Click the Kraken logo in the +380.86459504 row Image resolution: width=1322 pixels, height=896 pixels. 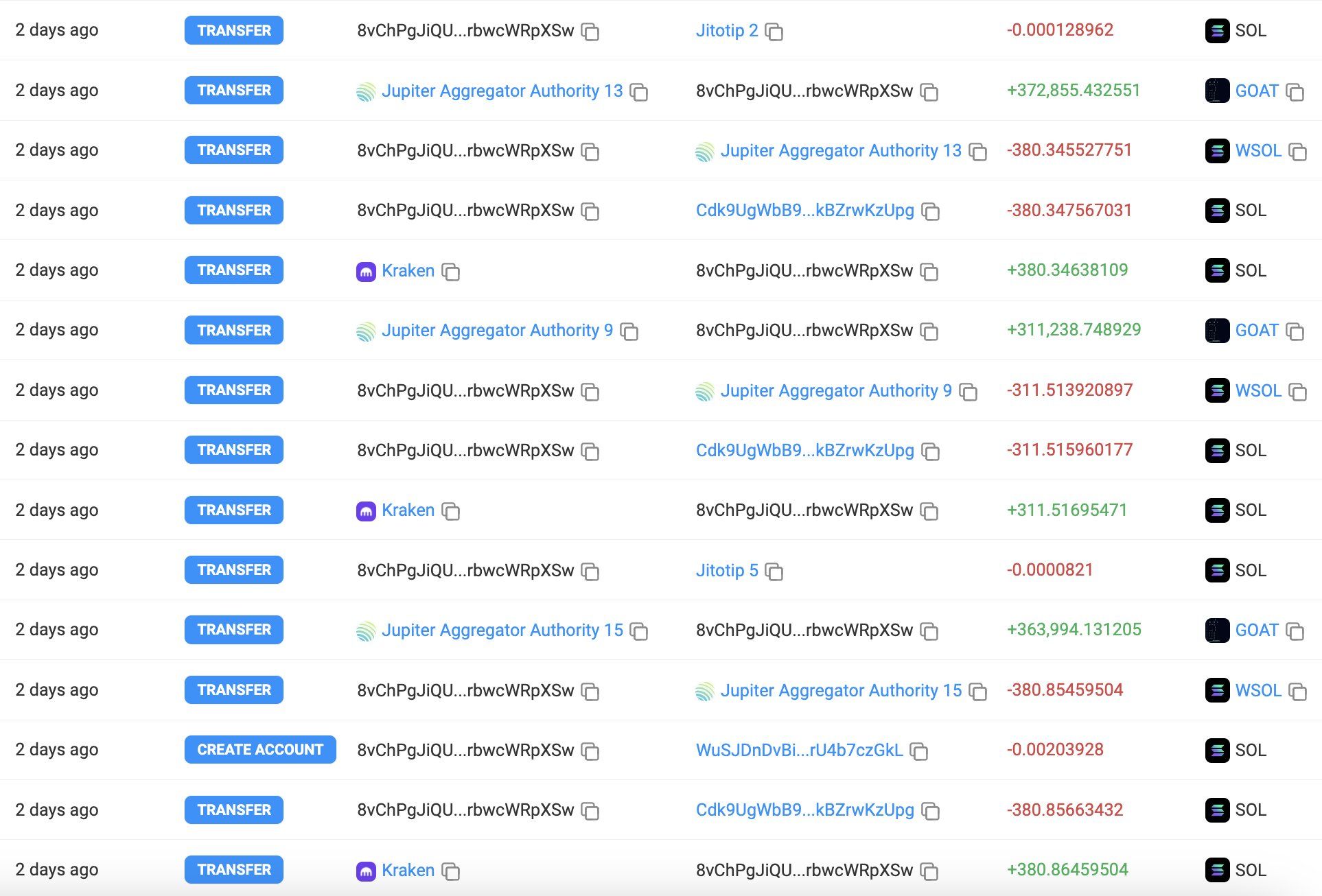point(366,871)
